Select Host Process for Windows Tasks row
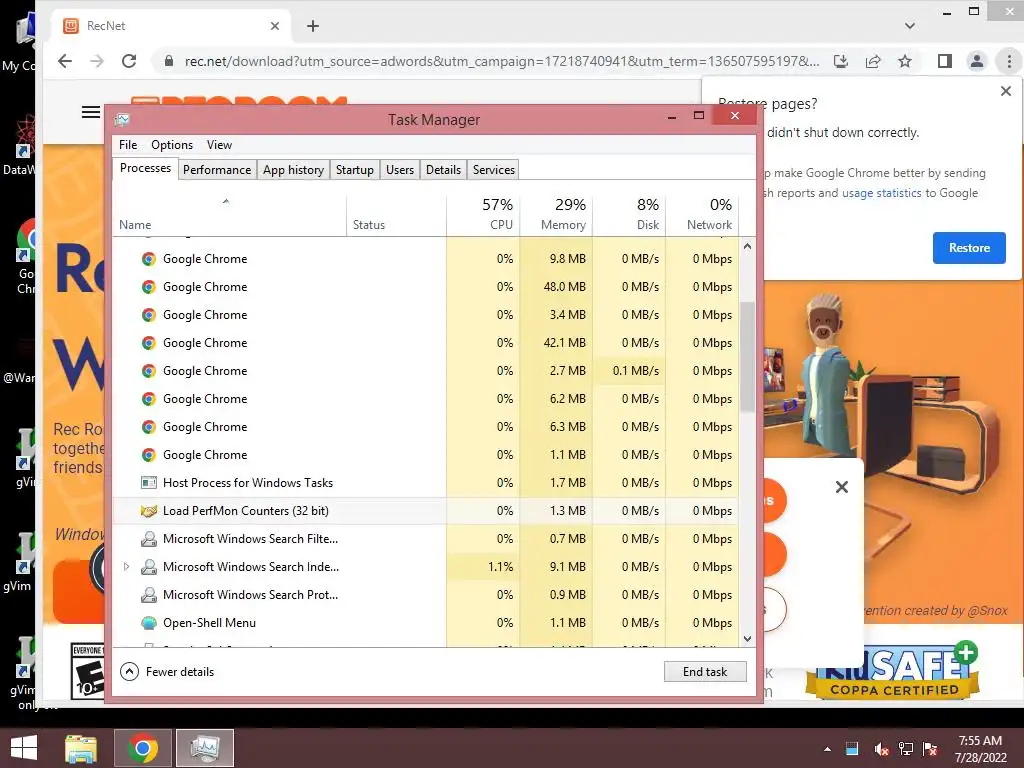 tap(426, 483)
